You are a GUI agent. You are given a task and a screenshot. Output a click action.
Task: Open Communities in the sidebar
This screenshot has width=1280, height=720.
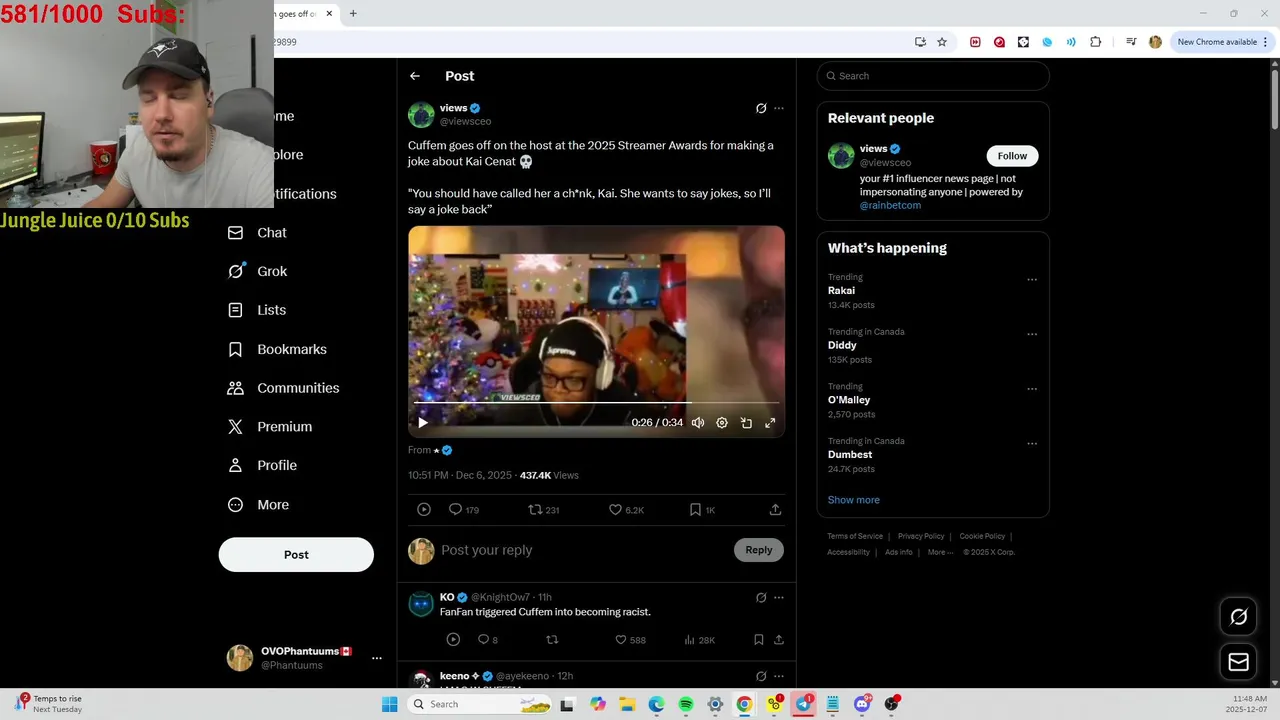point(283,388)
